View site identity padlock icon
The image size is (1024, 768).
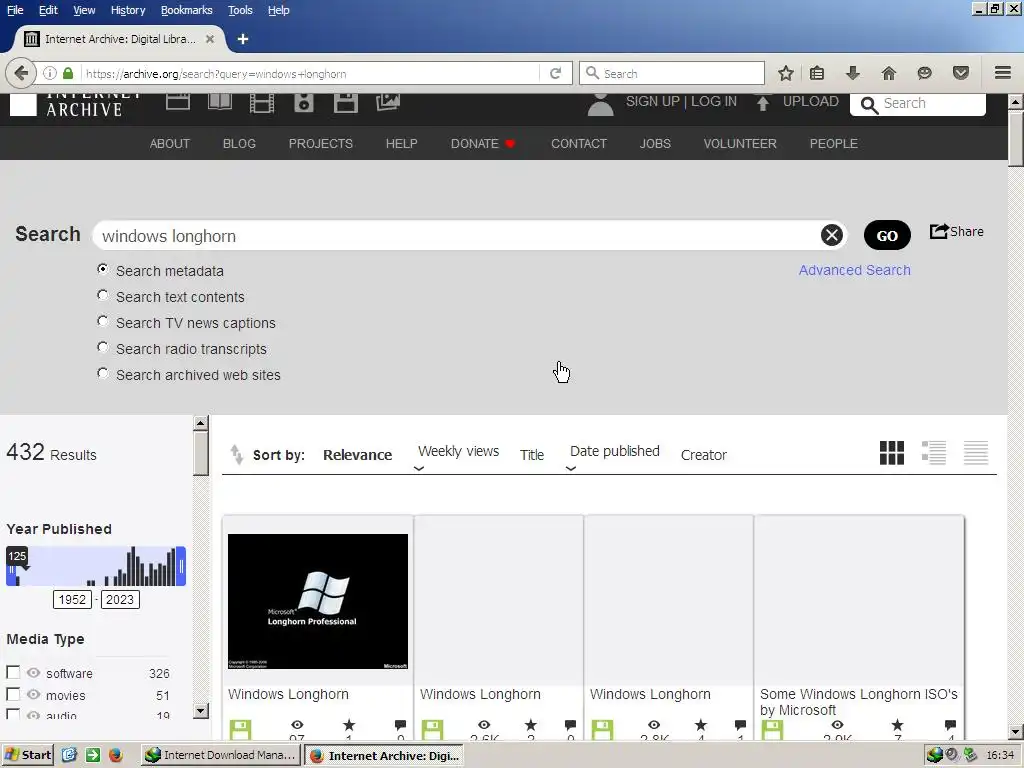coord(68,73)
